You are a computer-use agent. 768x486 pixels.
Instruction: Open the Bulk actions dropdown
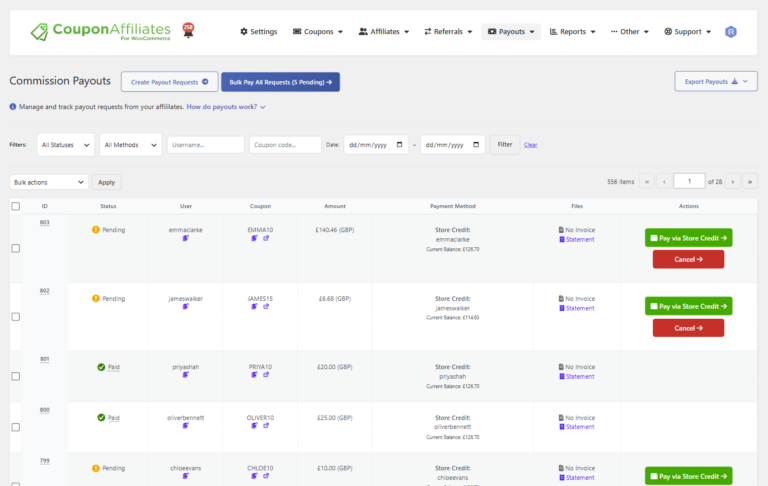[x=49, y=182]
